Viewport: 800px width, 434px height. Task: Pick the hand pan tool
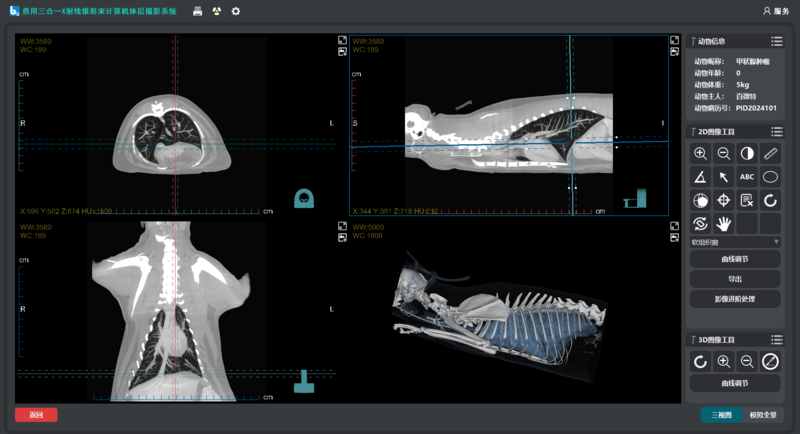click(723, 223)
